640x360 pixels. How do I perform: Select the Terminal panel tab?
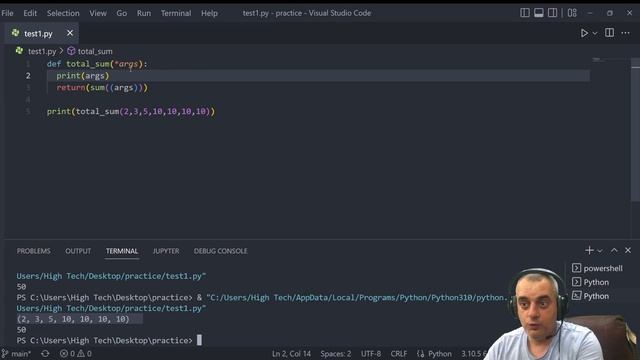(122, 251)
